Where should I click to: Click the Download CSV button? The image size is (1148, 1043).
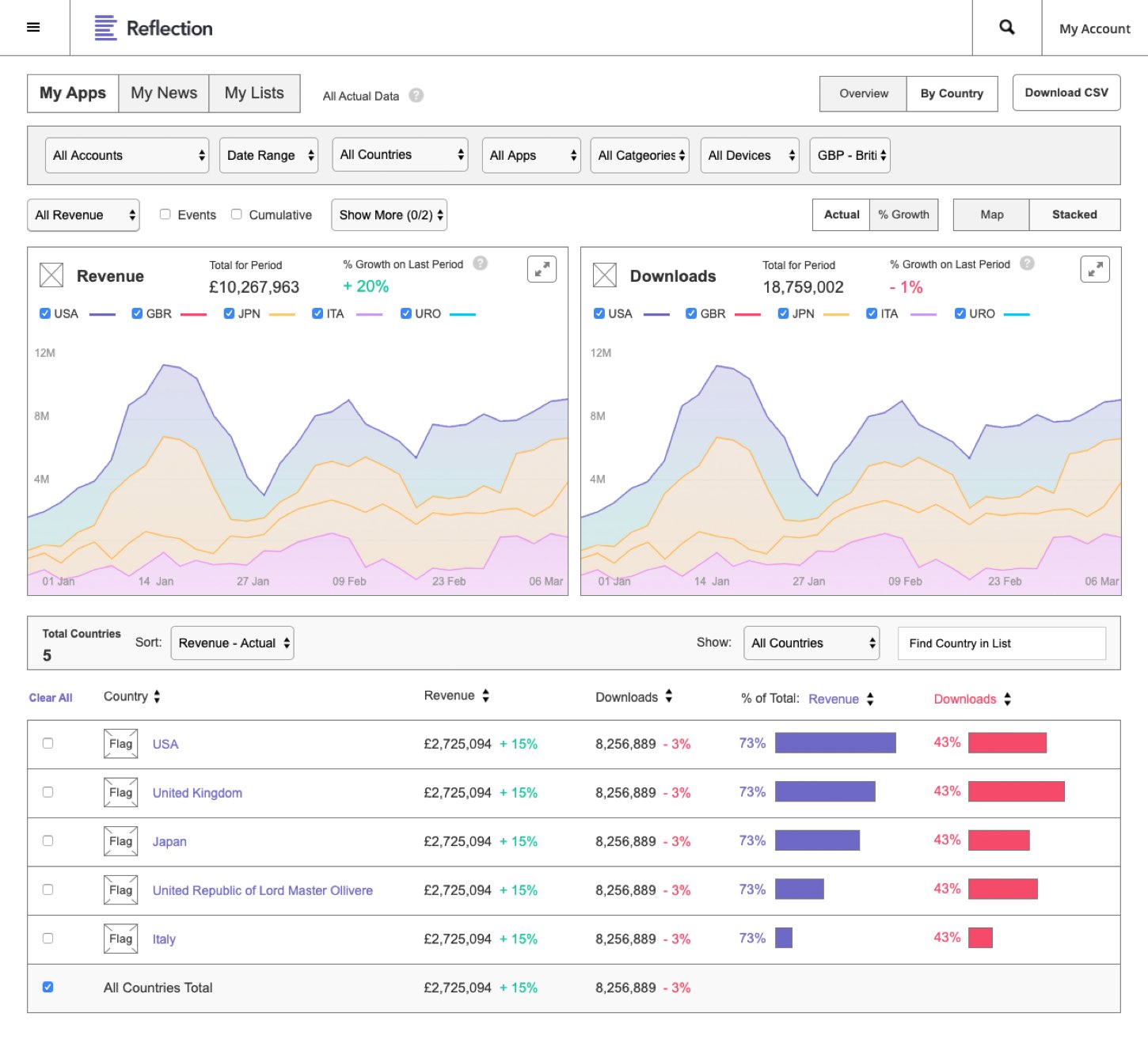coord(1066,93)
